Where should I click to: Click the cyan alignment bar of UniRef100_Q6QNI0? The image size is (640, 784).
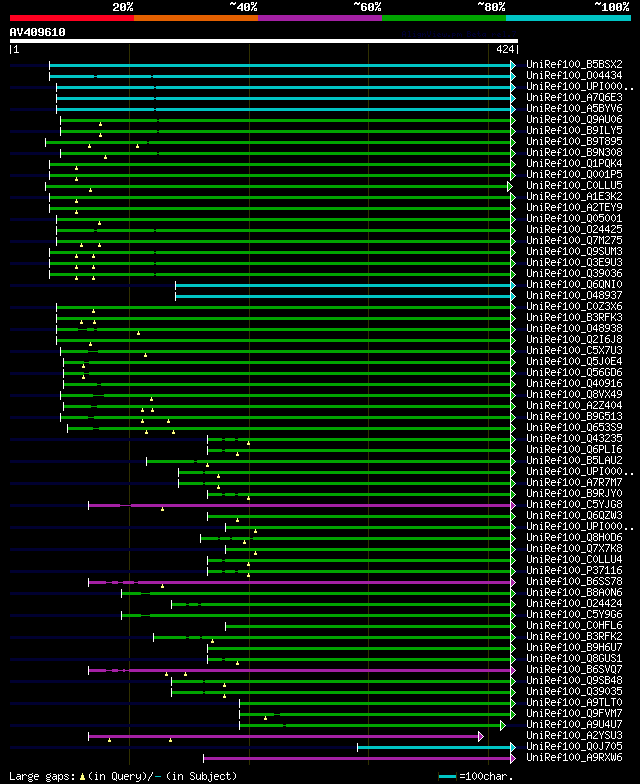pos(343,286)
